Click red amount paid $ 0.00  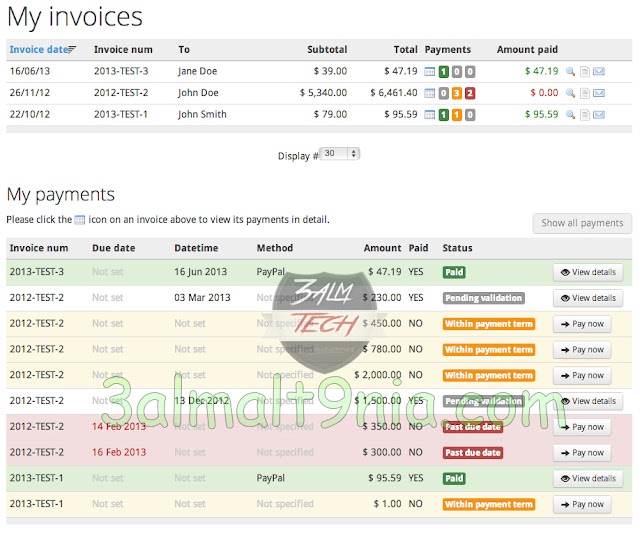coord(544,93)
